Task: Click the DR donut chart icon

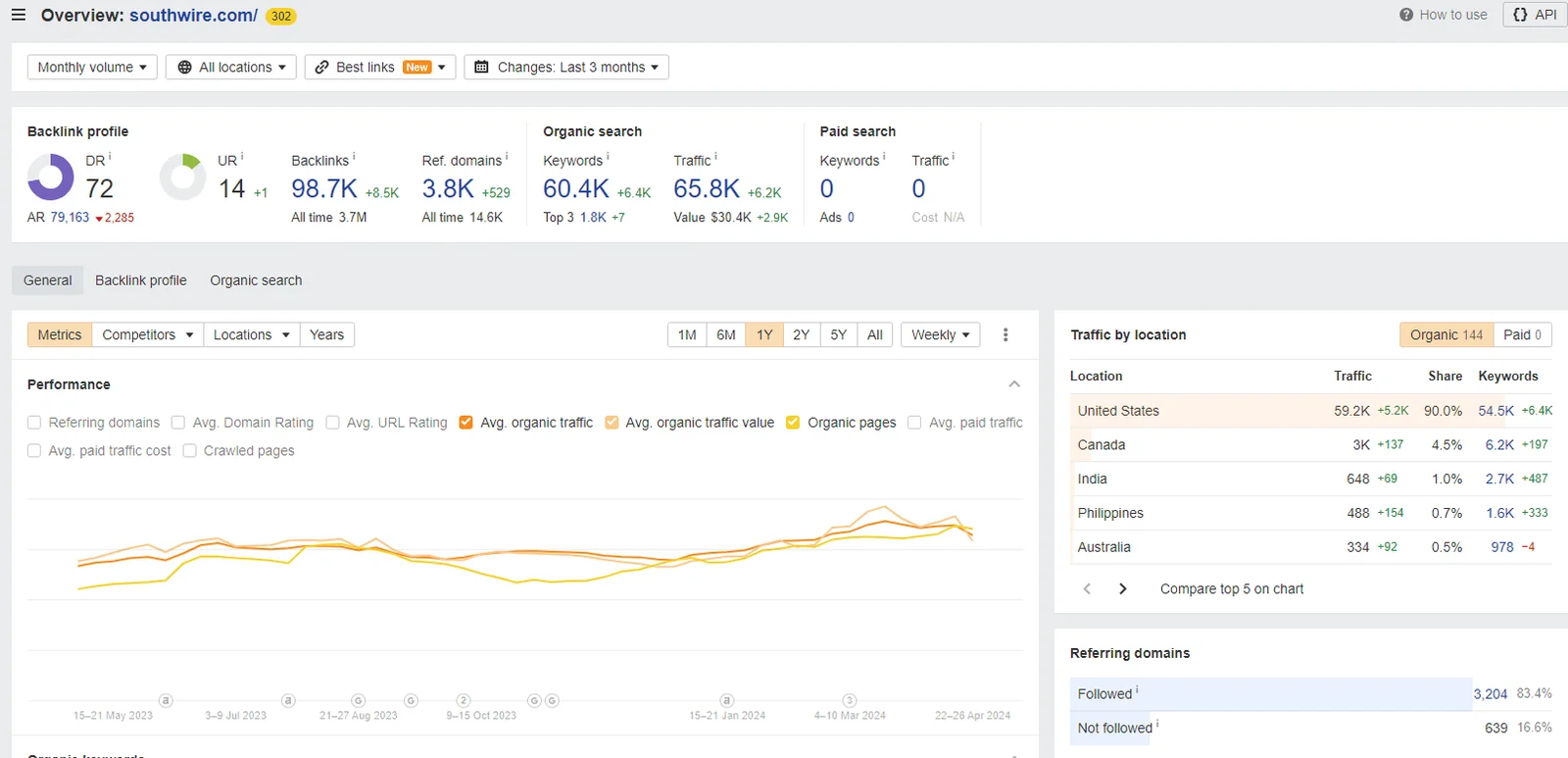Action: coord(50,177)
